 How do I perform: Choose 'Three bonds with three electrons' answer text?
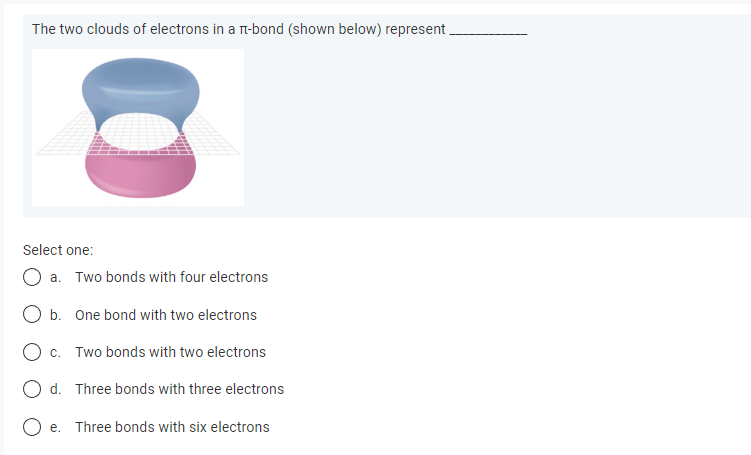click(180, 389)
